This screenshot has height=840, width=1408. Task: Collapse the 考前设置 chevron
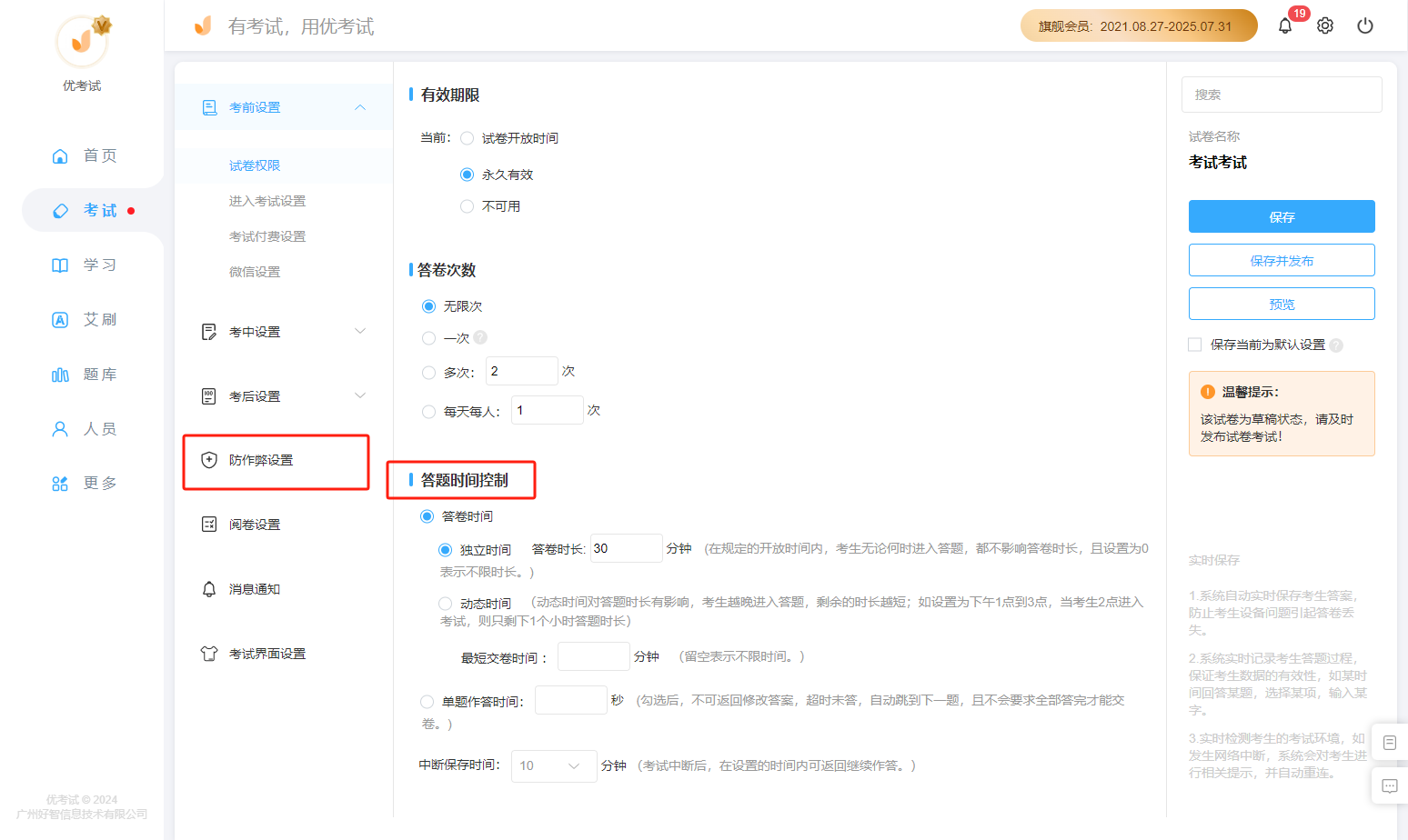(x=360, y=107)
